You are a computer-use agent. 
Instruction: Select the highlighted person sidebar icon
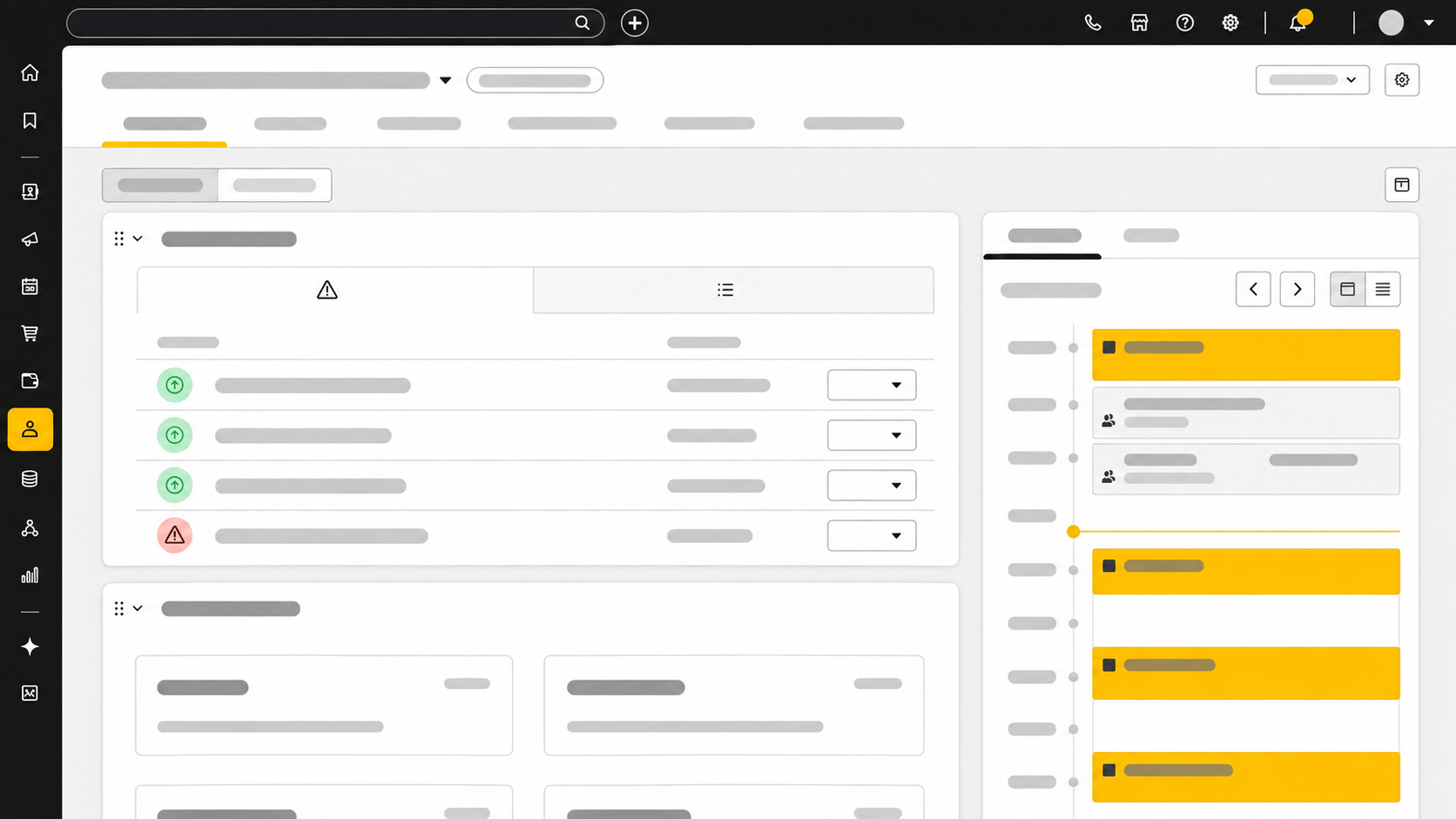tap(30, 429)
